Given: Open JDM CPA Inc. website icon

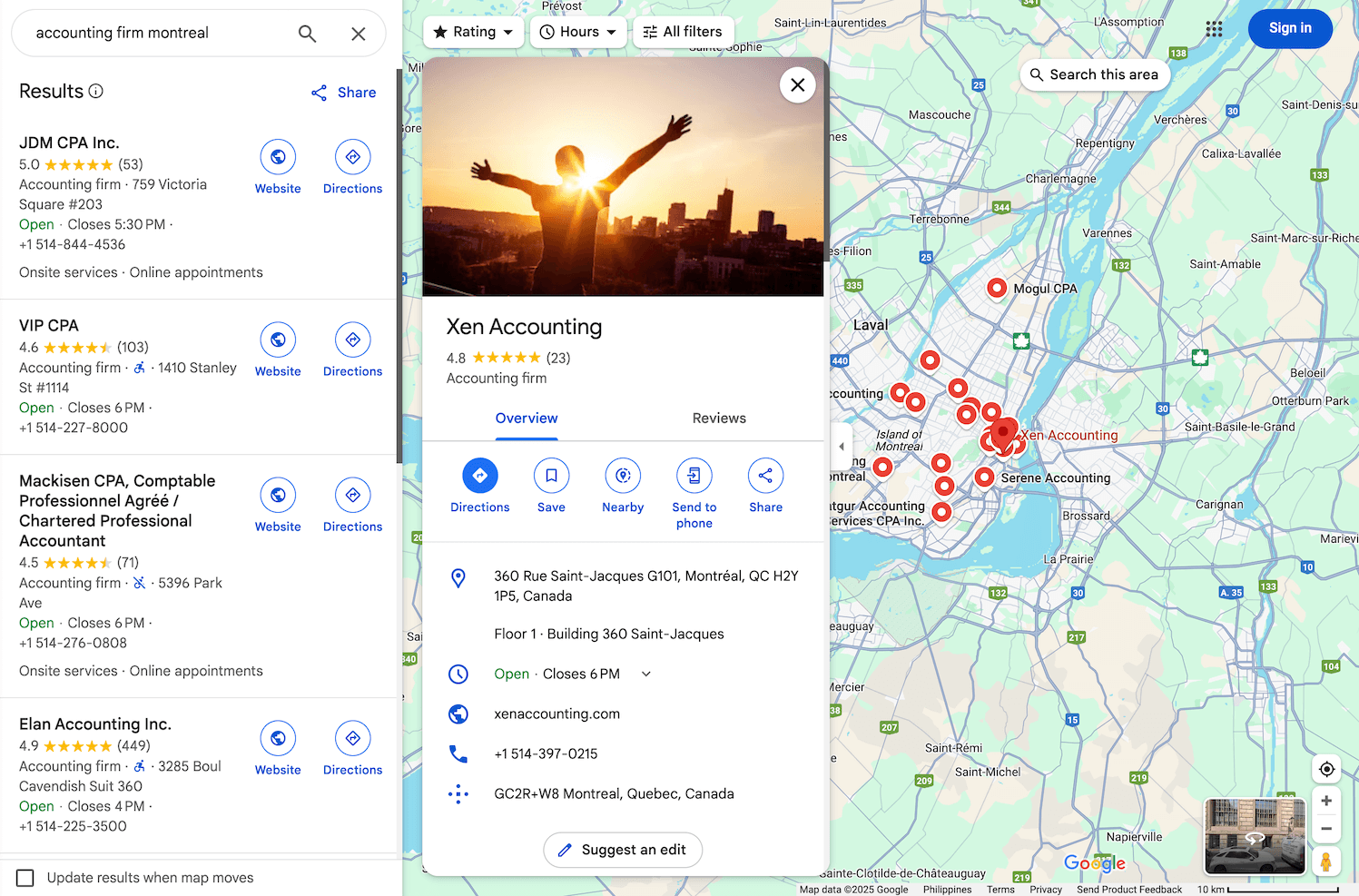Looking at the screenshot, I should point(278,157).
